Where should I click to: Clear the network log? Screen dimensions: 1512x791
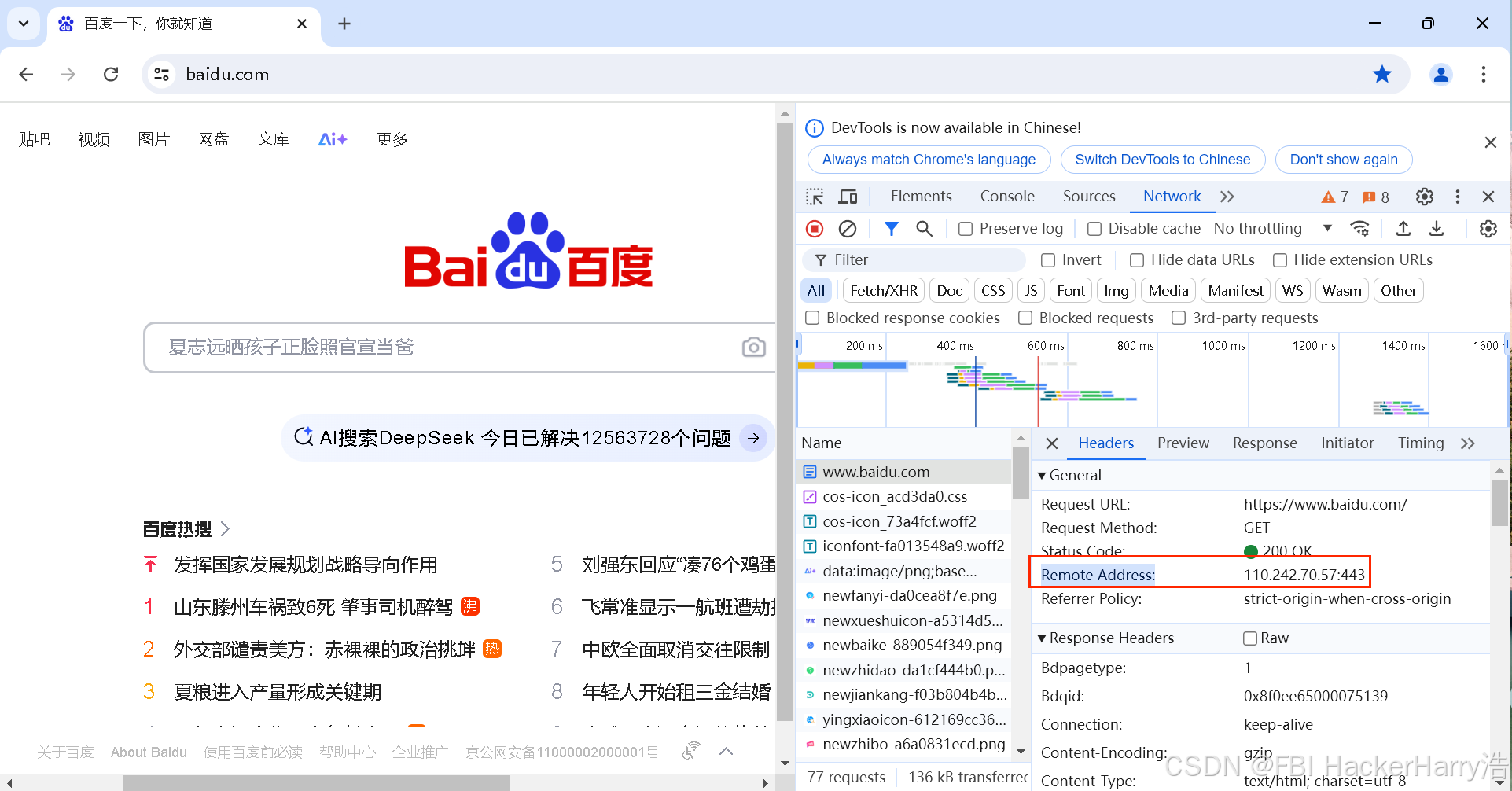[848, 229]
